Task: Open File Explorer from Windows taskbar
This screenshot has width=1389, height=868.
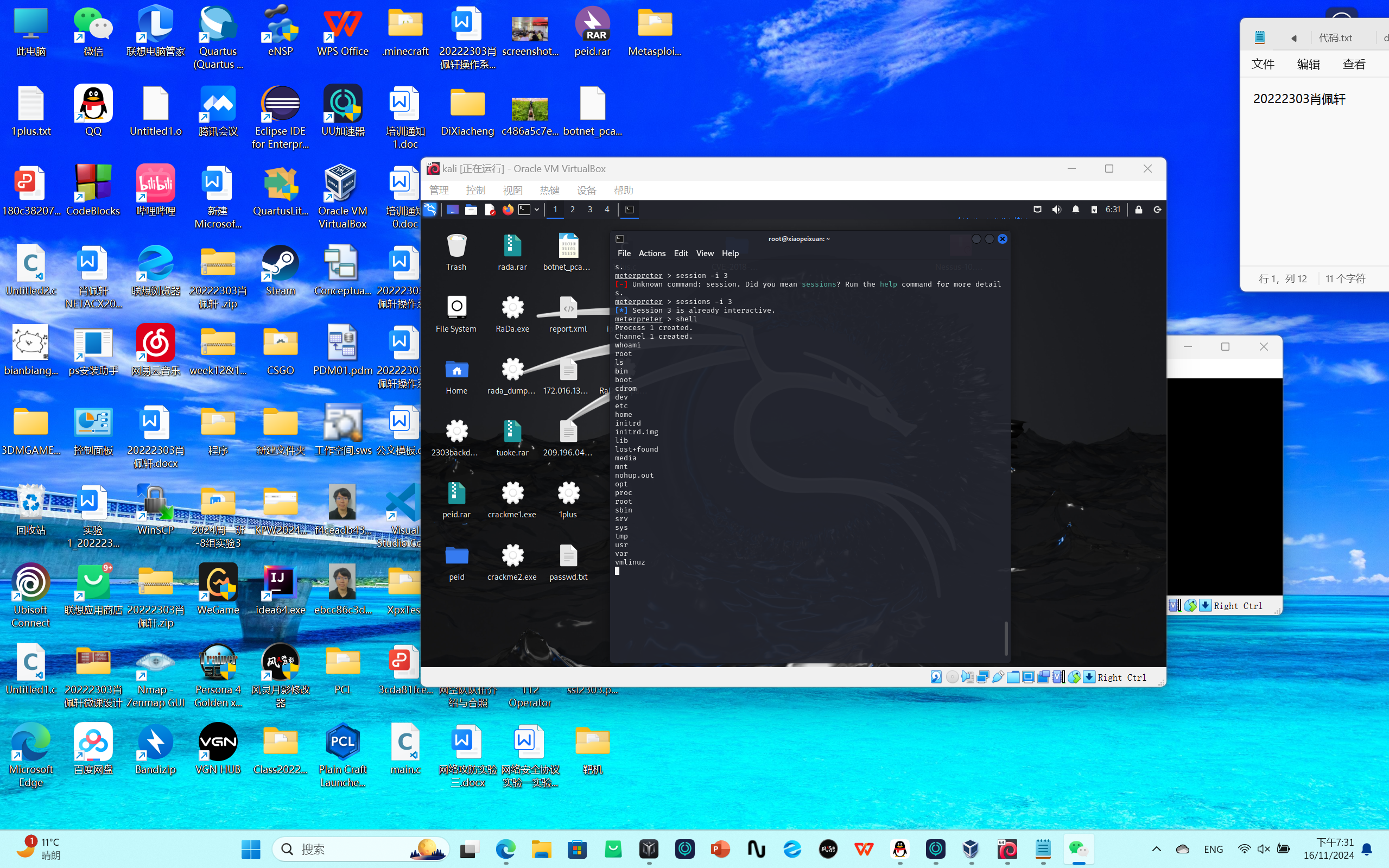Action: pyautogui.click(x=541, y=849)
